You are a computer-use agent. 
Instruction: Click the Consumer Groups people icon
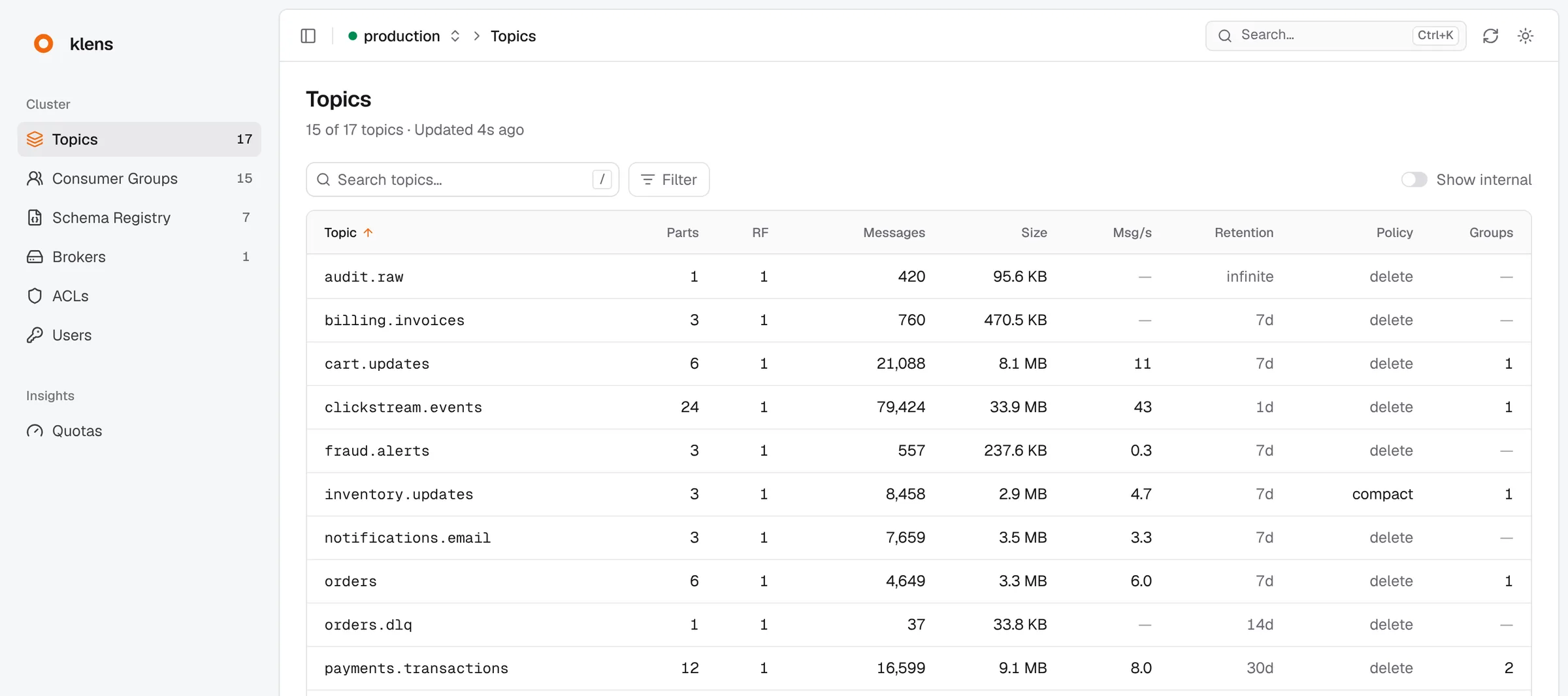pyautogui.click(x=35, y=178)
